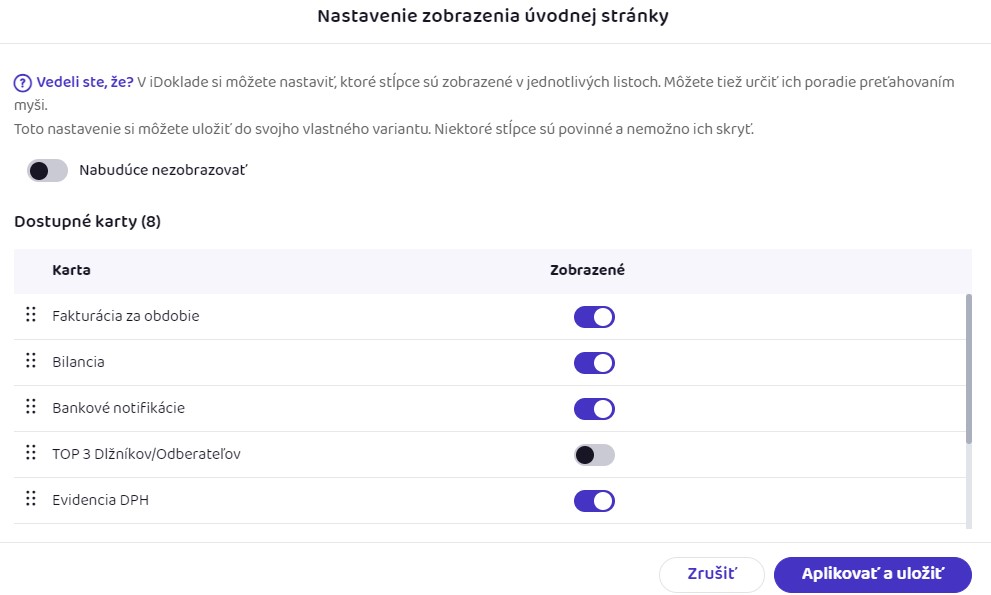The image size is (991, 595).
Task: Click the drag handle for Fakturácia za obdobie
Action: [x=30, y=316]
